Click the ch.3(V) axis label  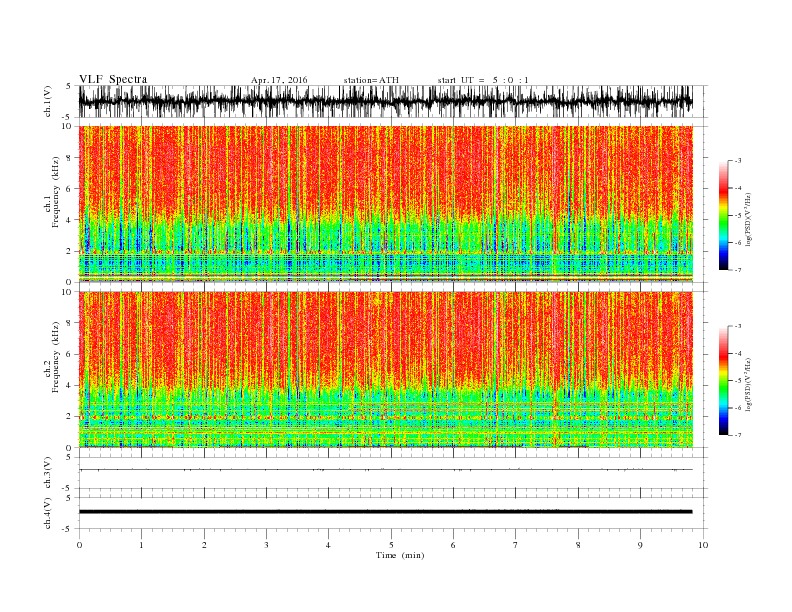(48, 473)
